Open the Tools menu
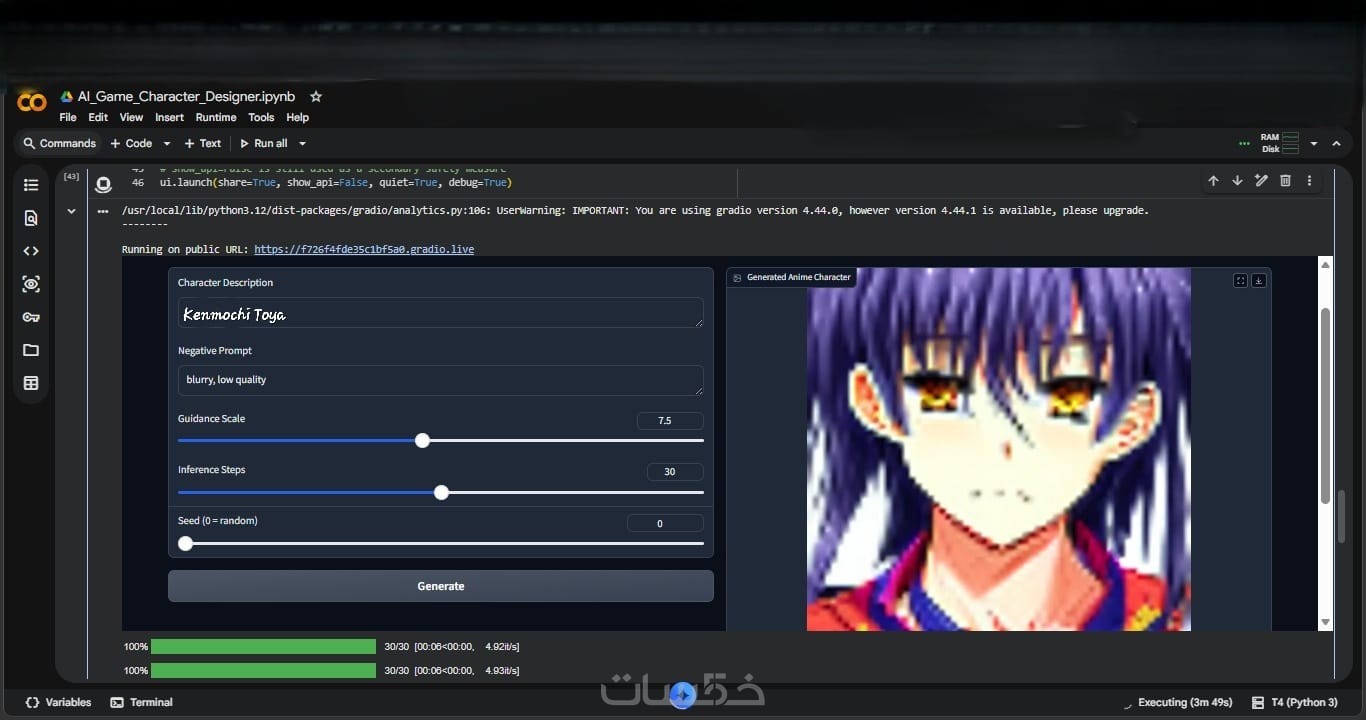Viewport: 1366px width, 720px height. click(261, 117)
